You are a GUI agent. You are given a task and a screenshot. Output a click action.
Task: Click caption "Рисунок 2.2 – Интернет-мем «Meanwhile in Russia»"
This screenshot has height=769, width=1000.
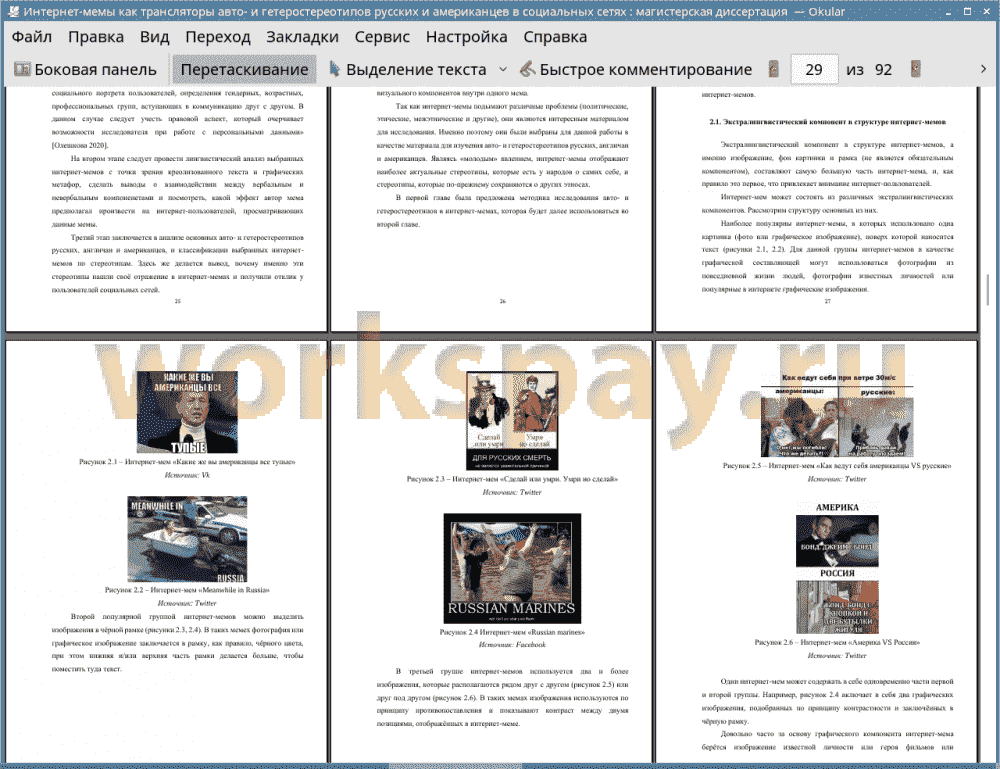[188, 590]
